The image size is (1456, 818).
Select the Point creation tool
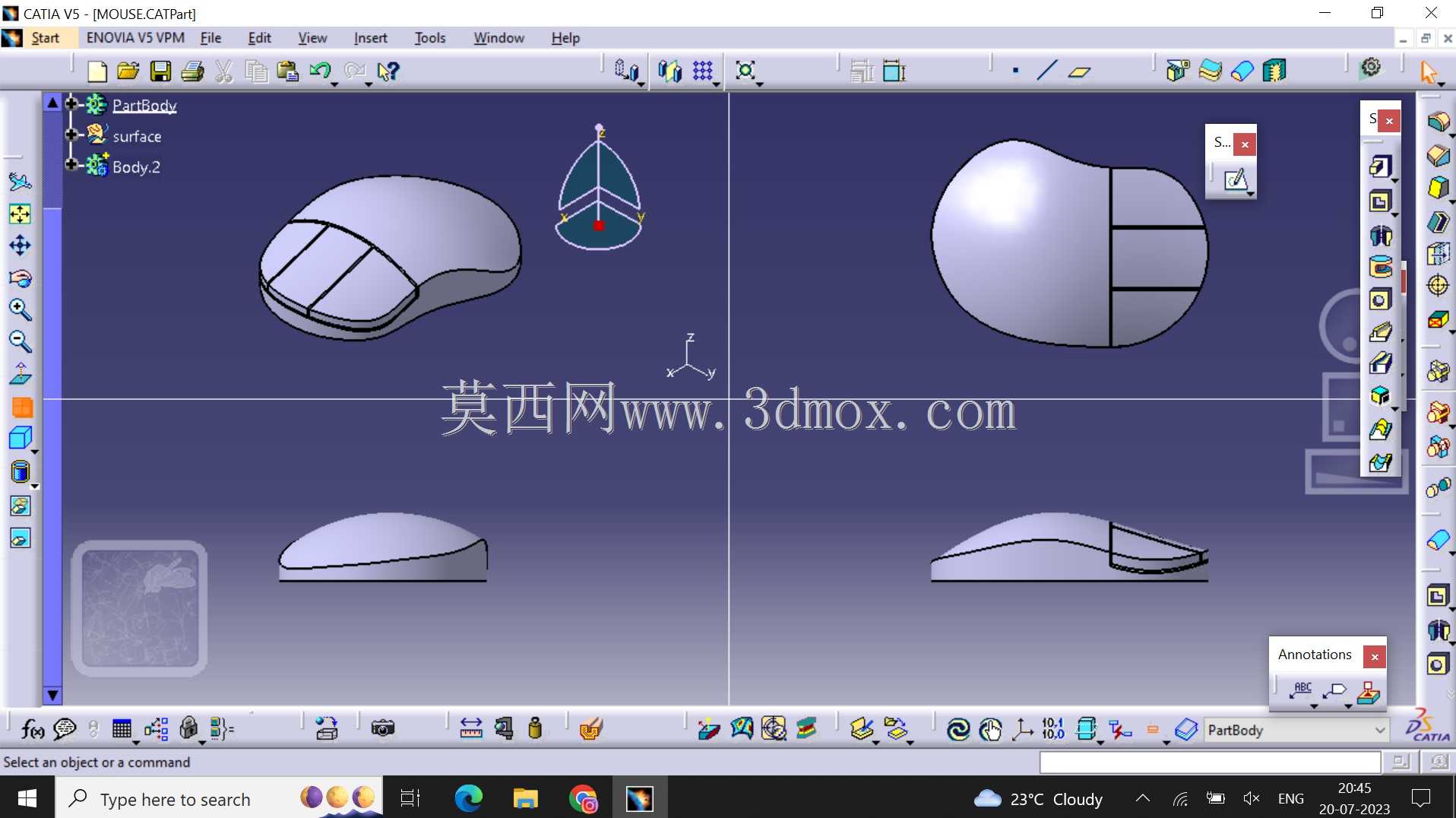point(1015,71)
